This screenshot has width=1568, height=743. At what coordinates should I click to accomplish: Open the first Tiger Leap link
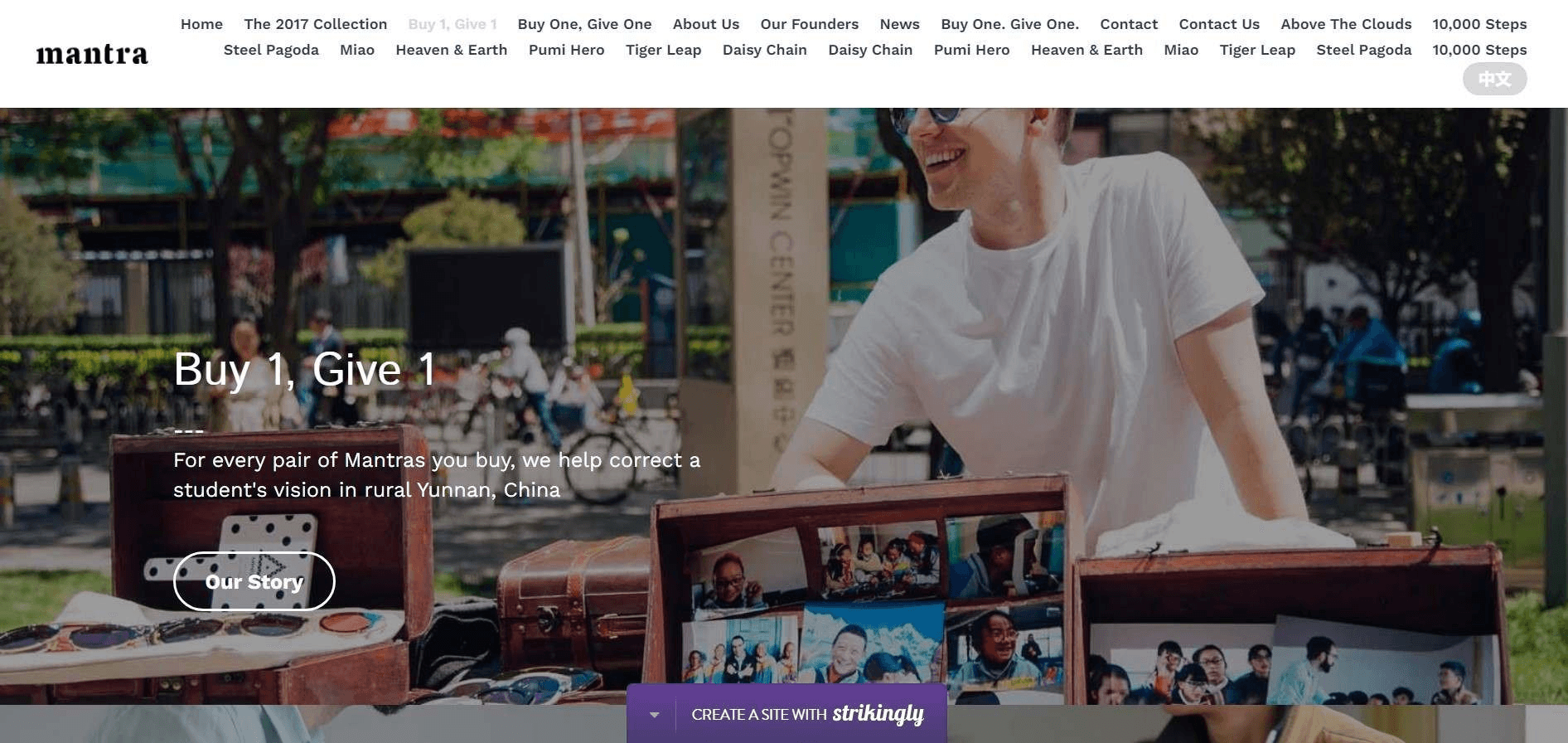[664, 50]
